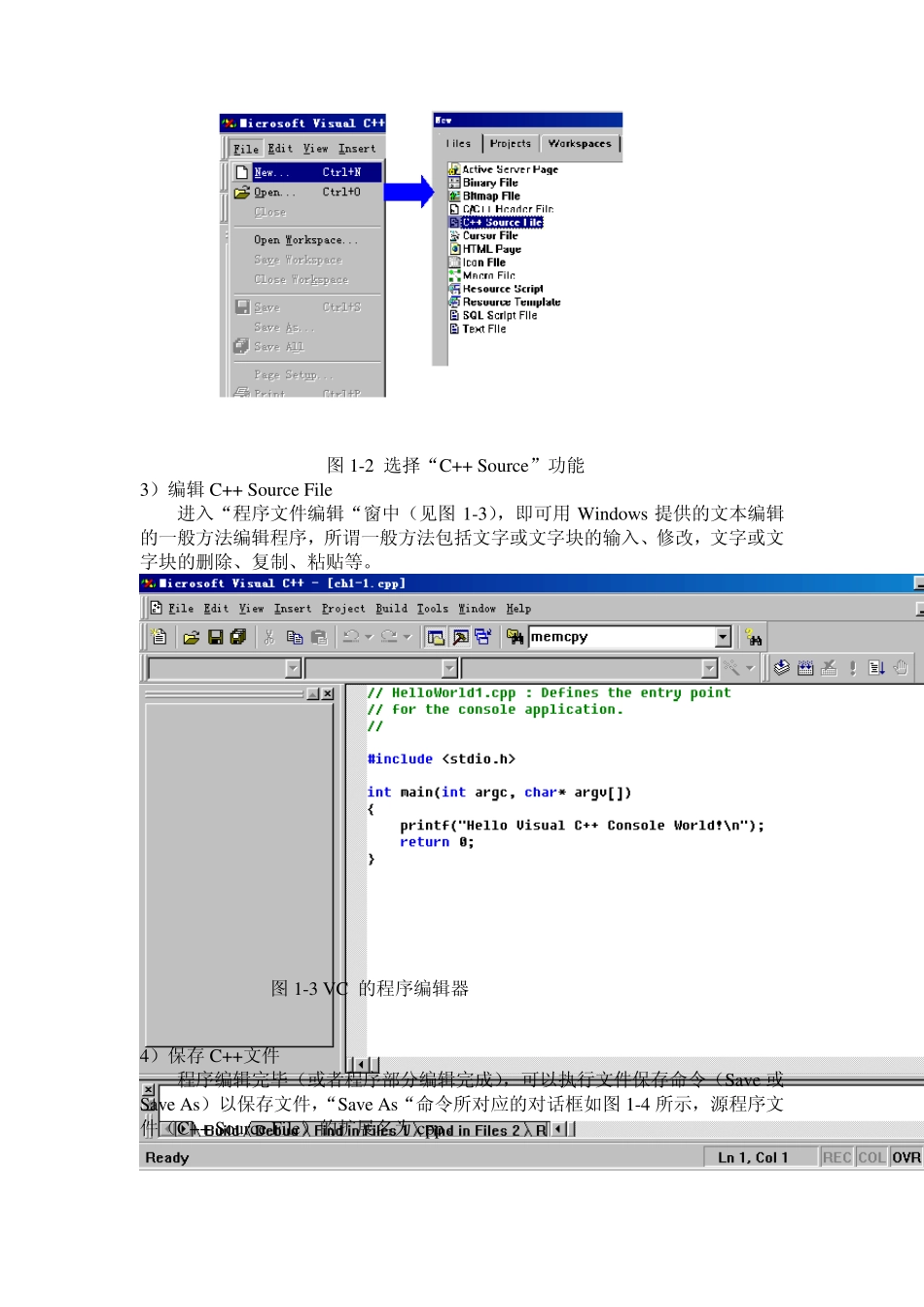Click the Find in Files binoculars icon

[515, 637]
